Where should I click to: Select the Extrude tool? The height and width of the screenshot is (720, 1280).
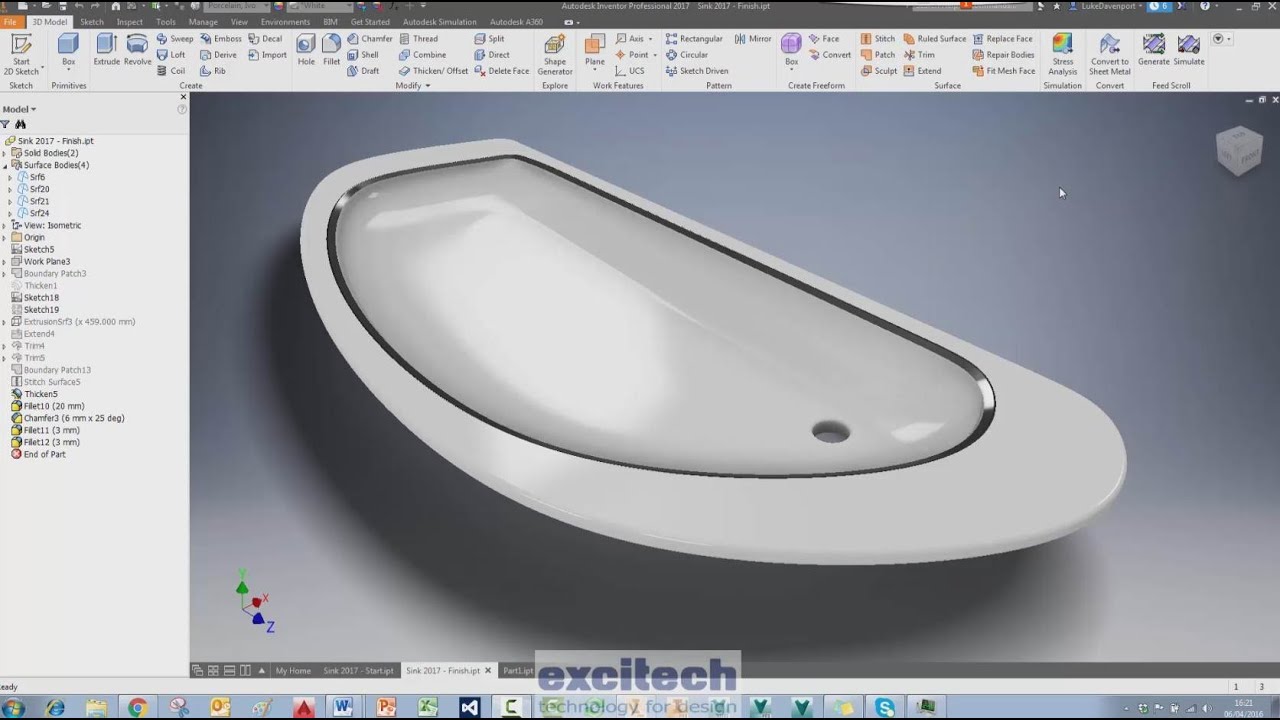coord(106,50)
